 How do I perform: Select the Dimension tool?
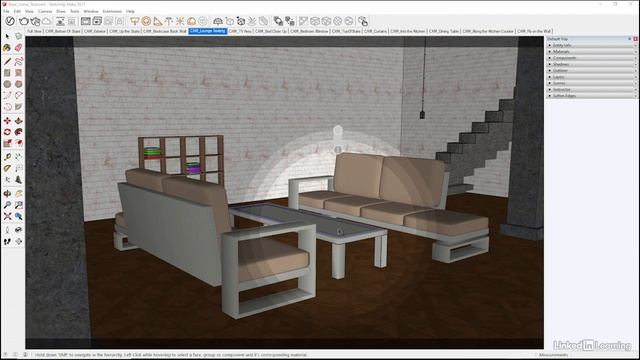click(x=18, y=157)
